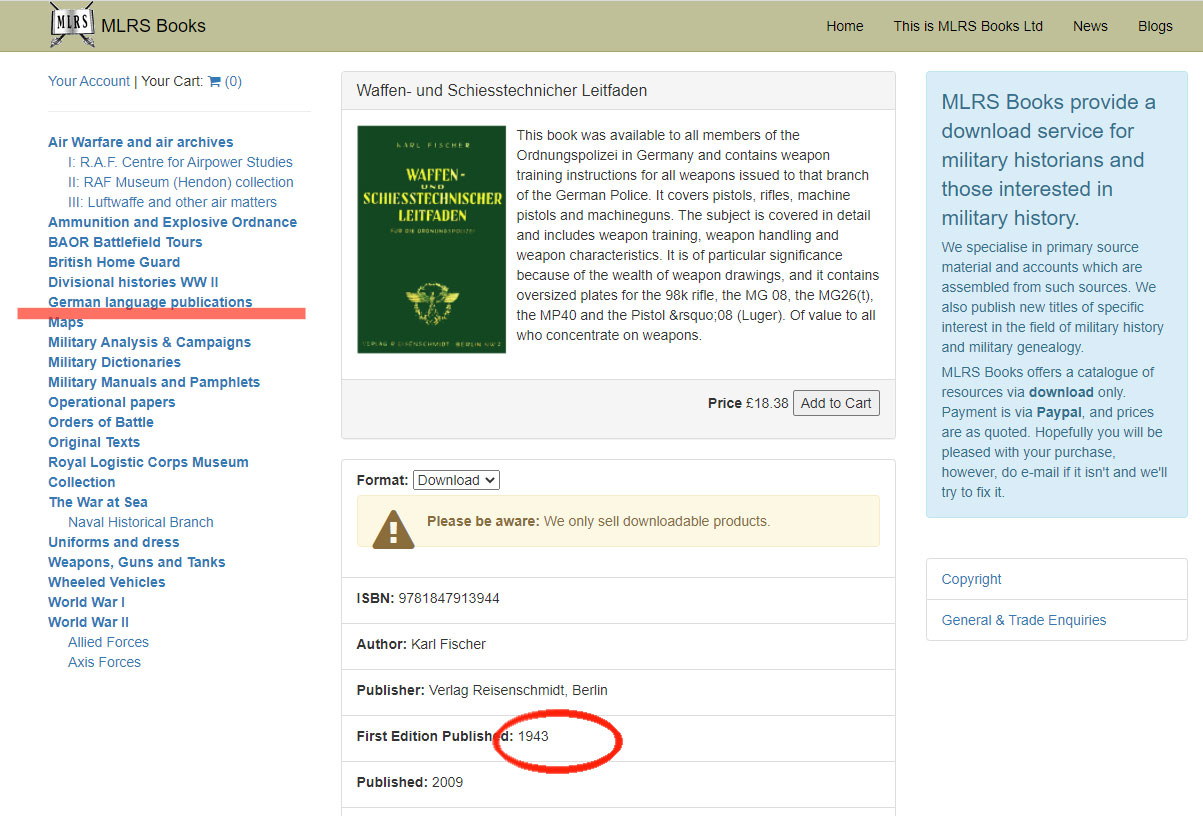The width and height of the screenshot is (1203, 816).
Task: Select Military Manuals and Pamphlets category
Action: point(154,382)
